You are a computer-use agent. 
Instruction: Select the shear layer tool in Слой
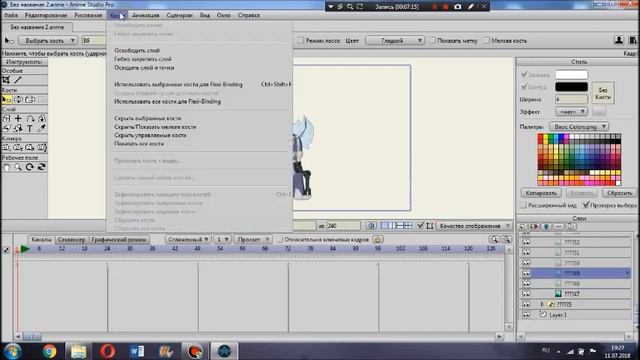6,128
